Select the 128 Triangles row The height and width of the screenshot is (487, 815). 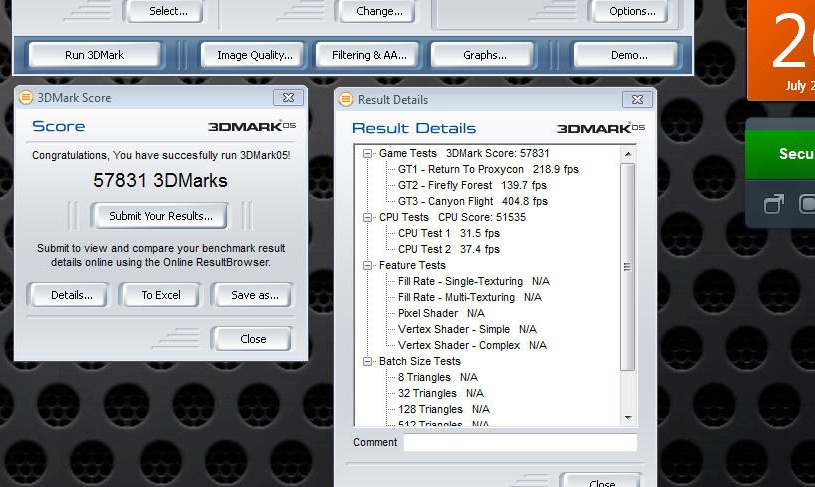[x=443, y=410]
